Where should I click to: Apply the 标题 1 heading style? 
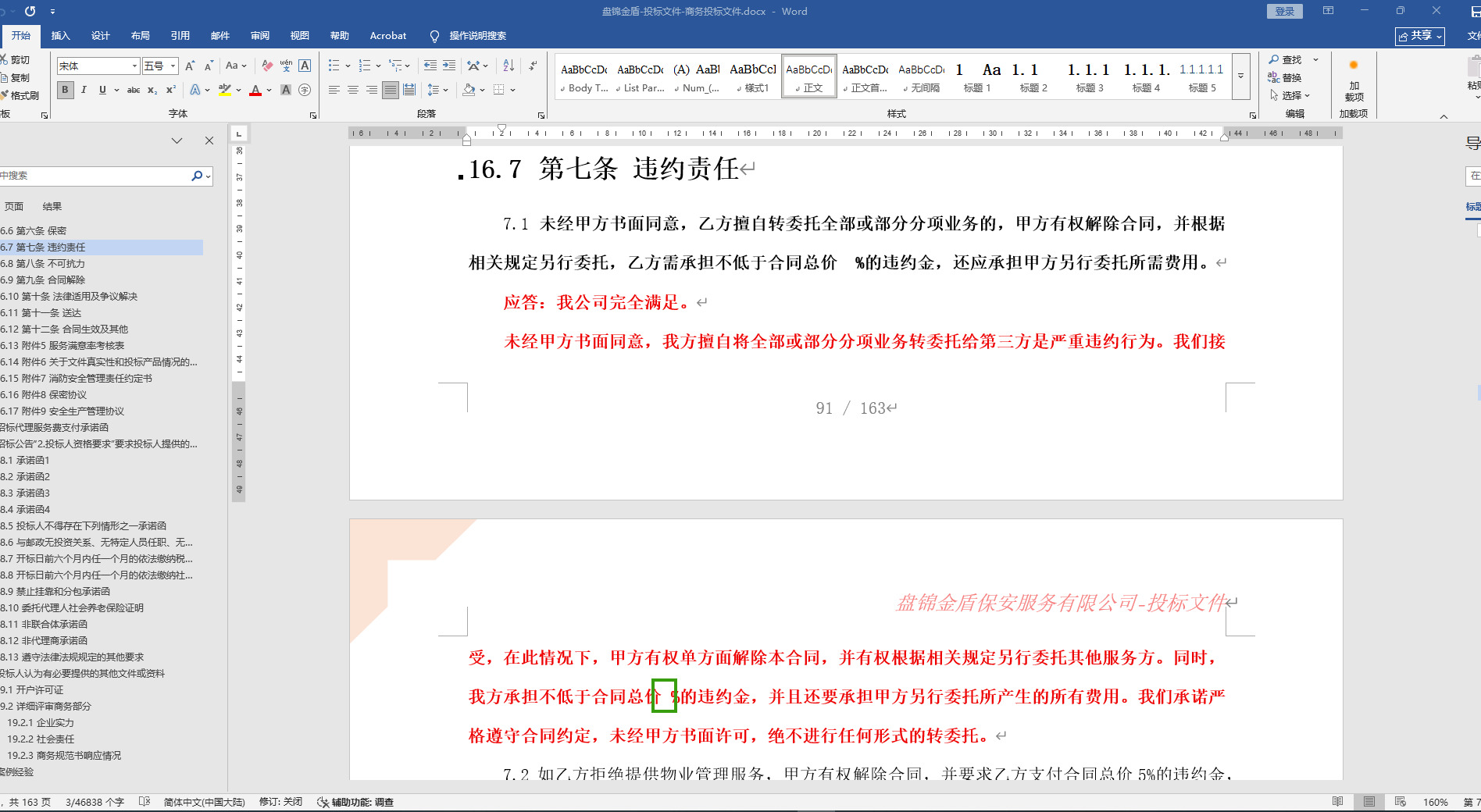coord(976,77)
